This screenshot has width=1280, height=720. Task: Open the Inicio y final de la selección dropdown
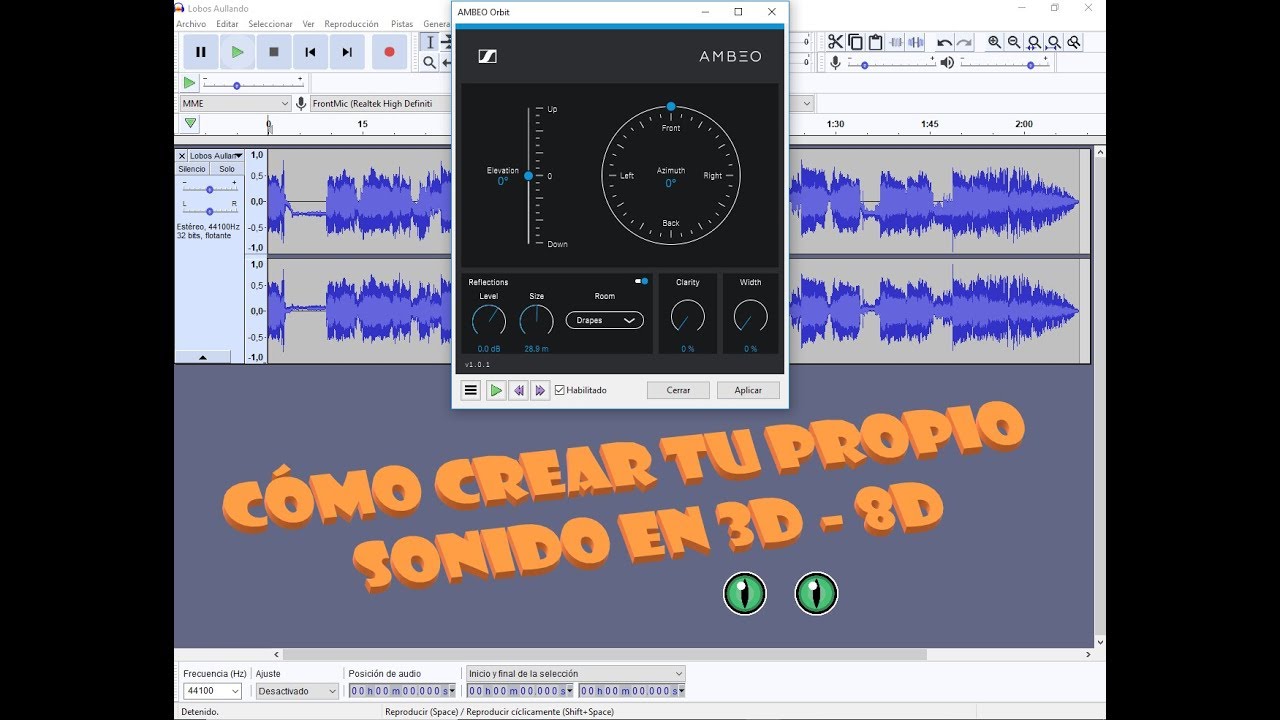(x=576, y=673)
